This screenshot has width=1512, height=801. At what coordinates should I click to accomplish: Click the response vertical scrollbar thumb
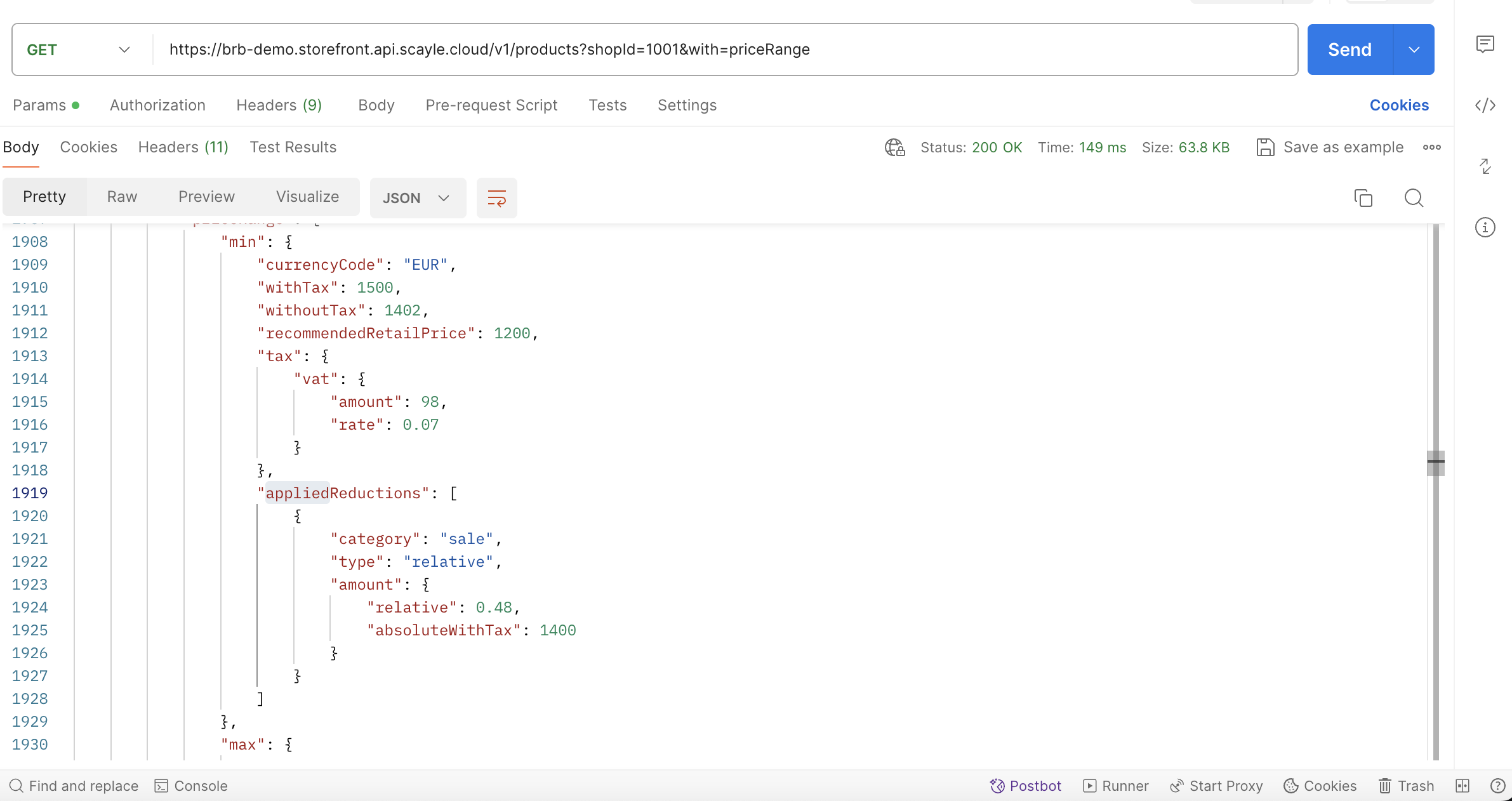tap(1435, 462)
